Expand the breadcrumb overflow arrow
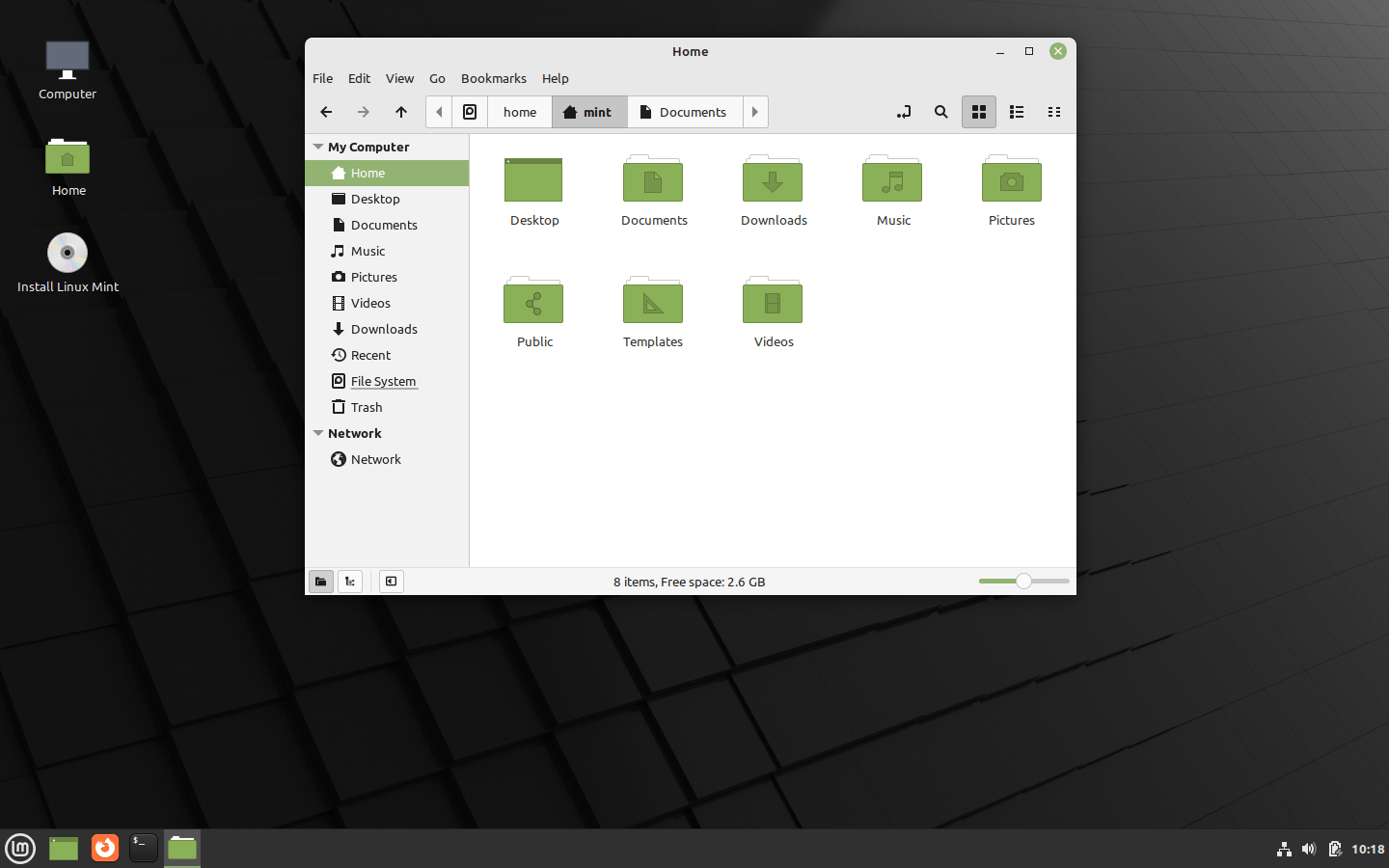1389x868 pixels. 755,112
